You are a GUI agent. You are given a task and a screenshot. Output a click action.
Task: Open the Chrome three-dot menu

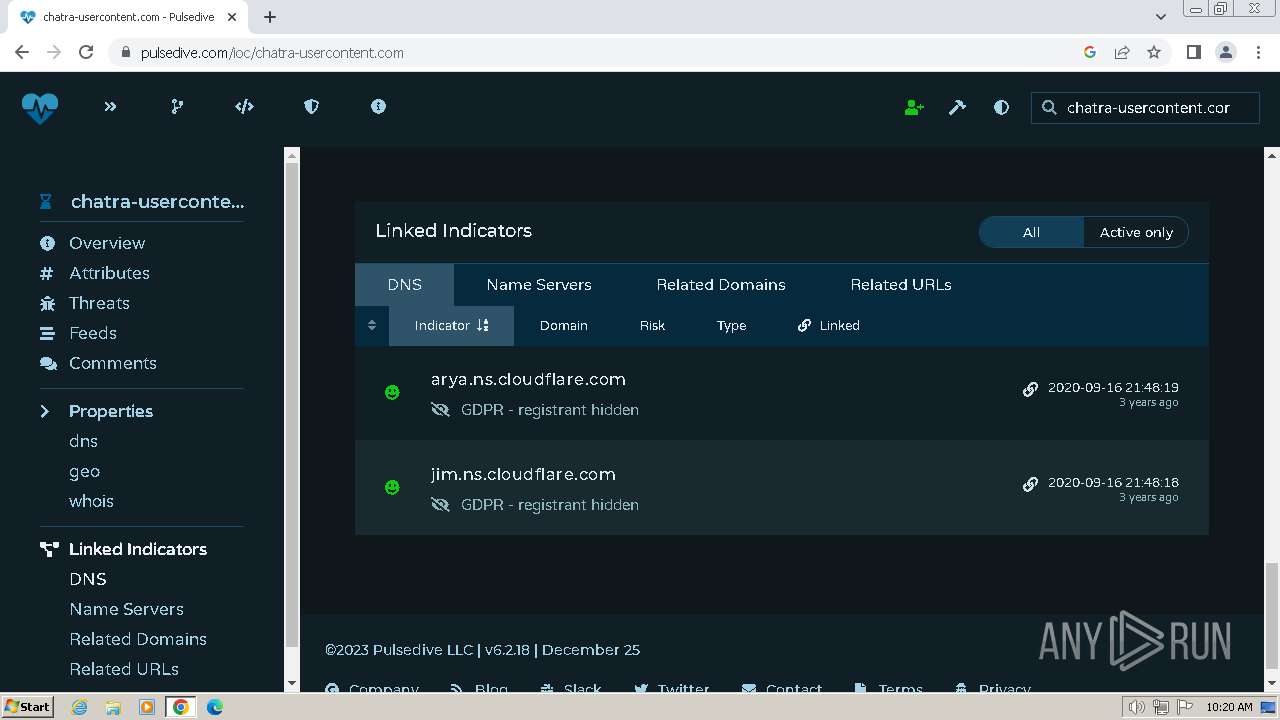click(1258, 52)
